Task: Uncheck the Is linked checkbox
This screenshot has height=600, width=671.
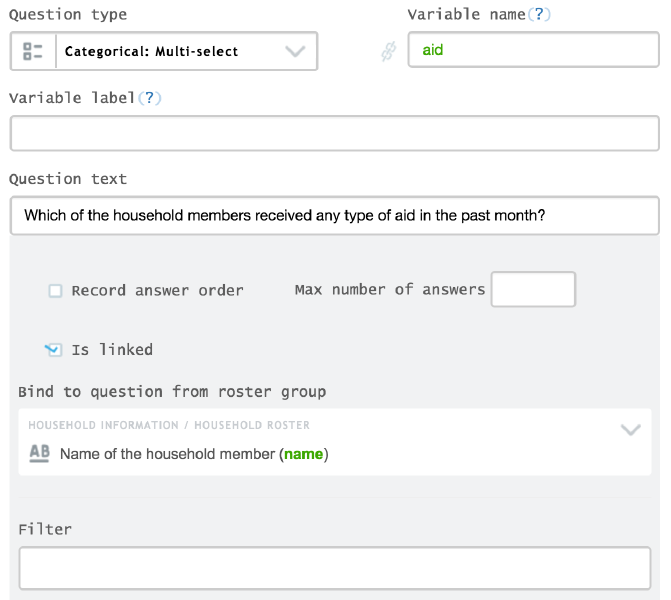Action: point(54,349)
